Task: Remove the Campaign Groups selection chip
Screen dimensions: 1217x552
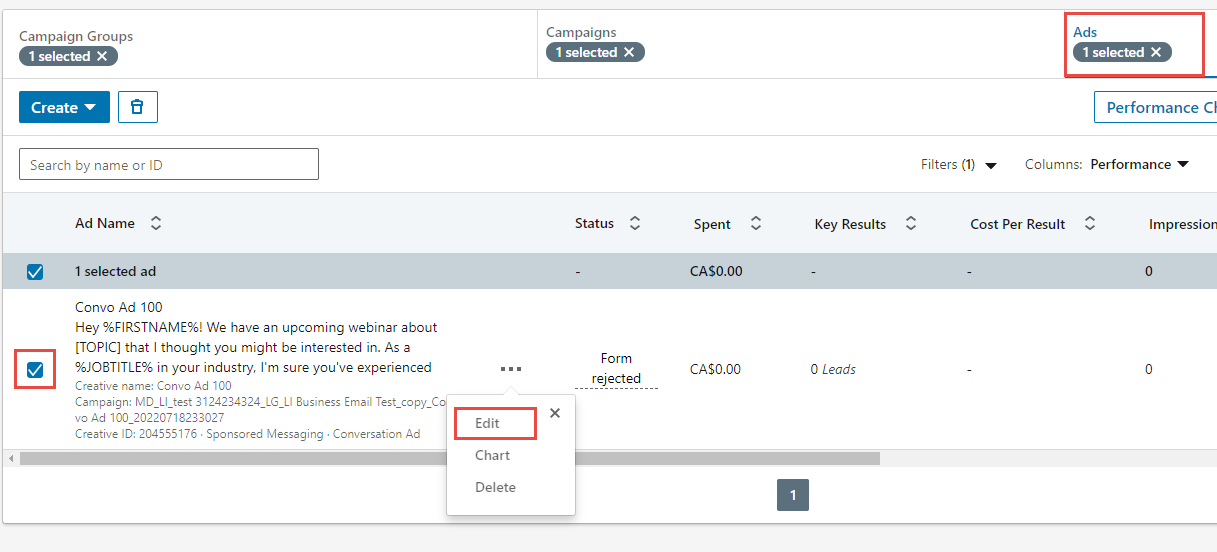Action: tap(102, 57)
